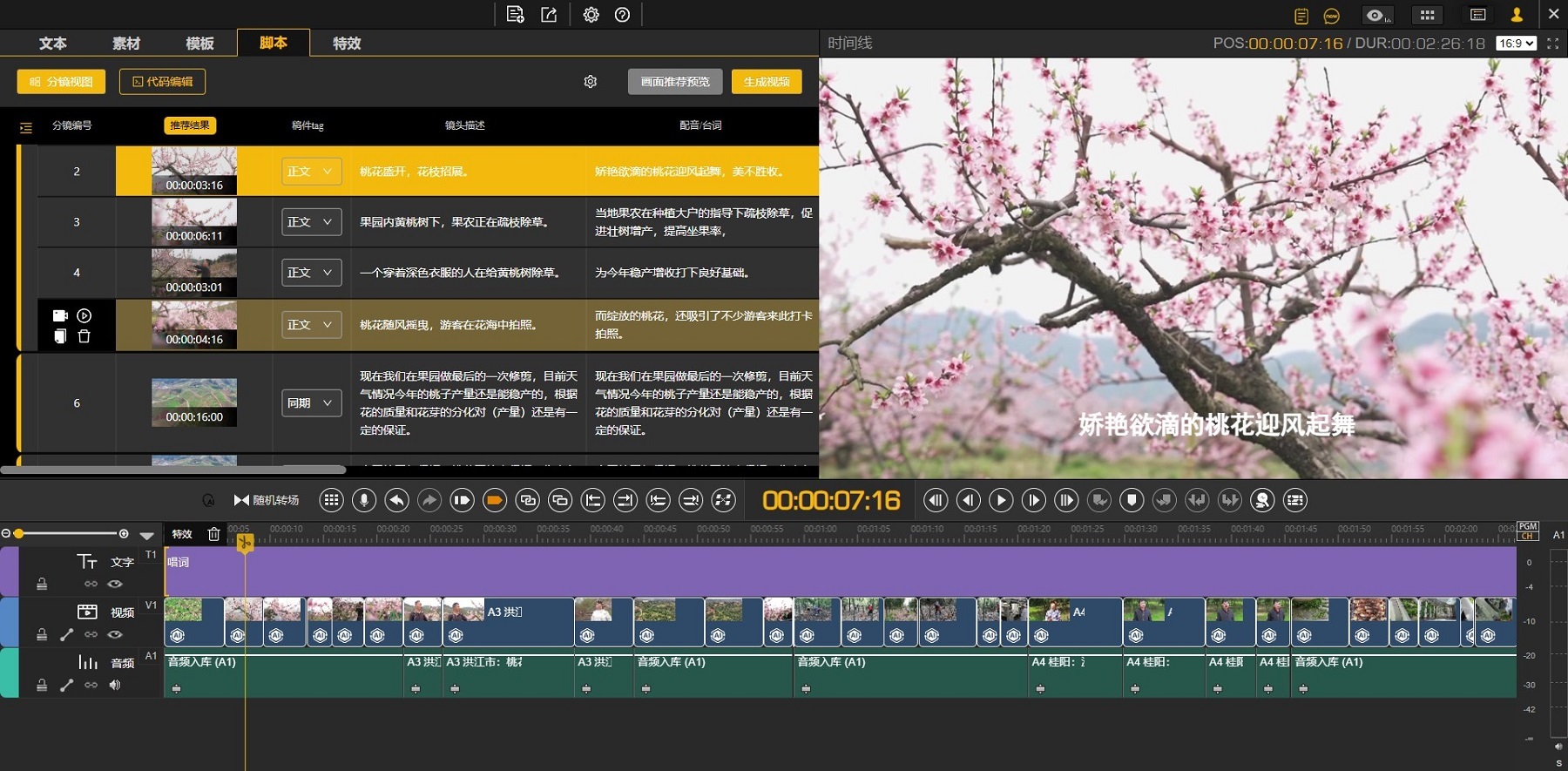
Task: Click the timeline zoom slider handle
Action: [18, 533]
